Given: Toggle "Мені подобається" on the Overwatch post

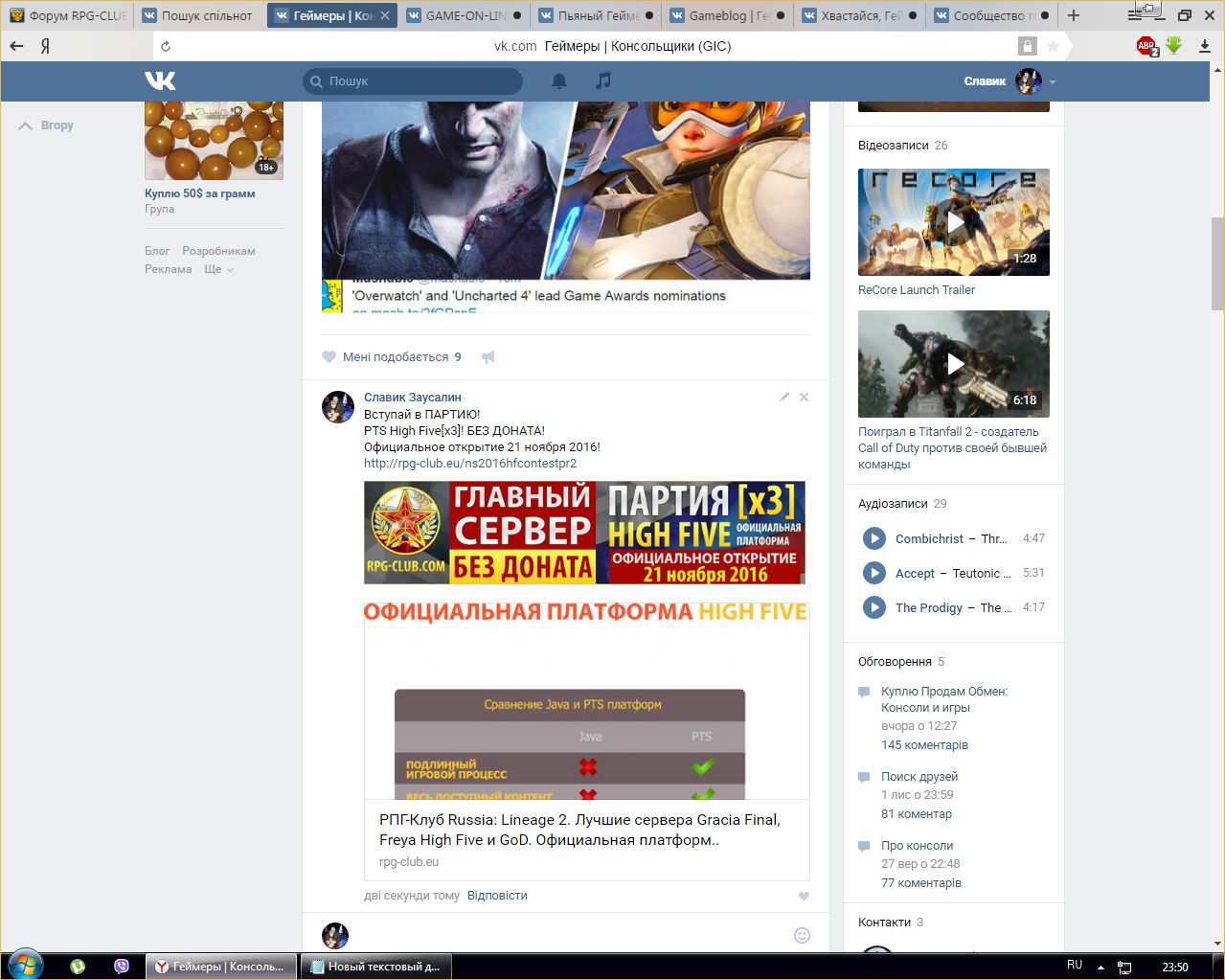Looking at the screenshot, I should click(392, 357).
